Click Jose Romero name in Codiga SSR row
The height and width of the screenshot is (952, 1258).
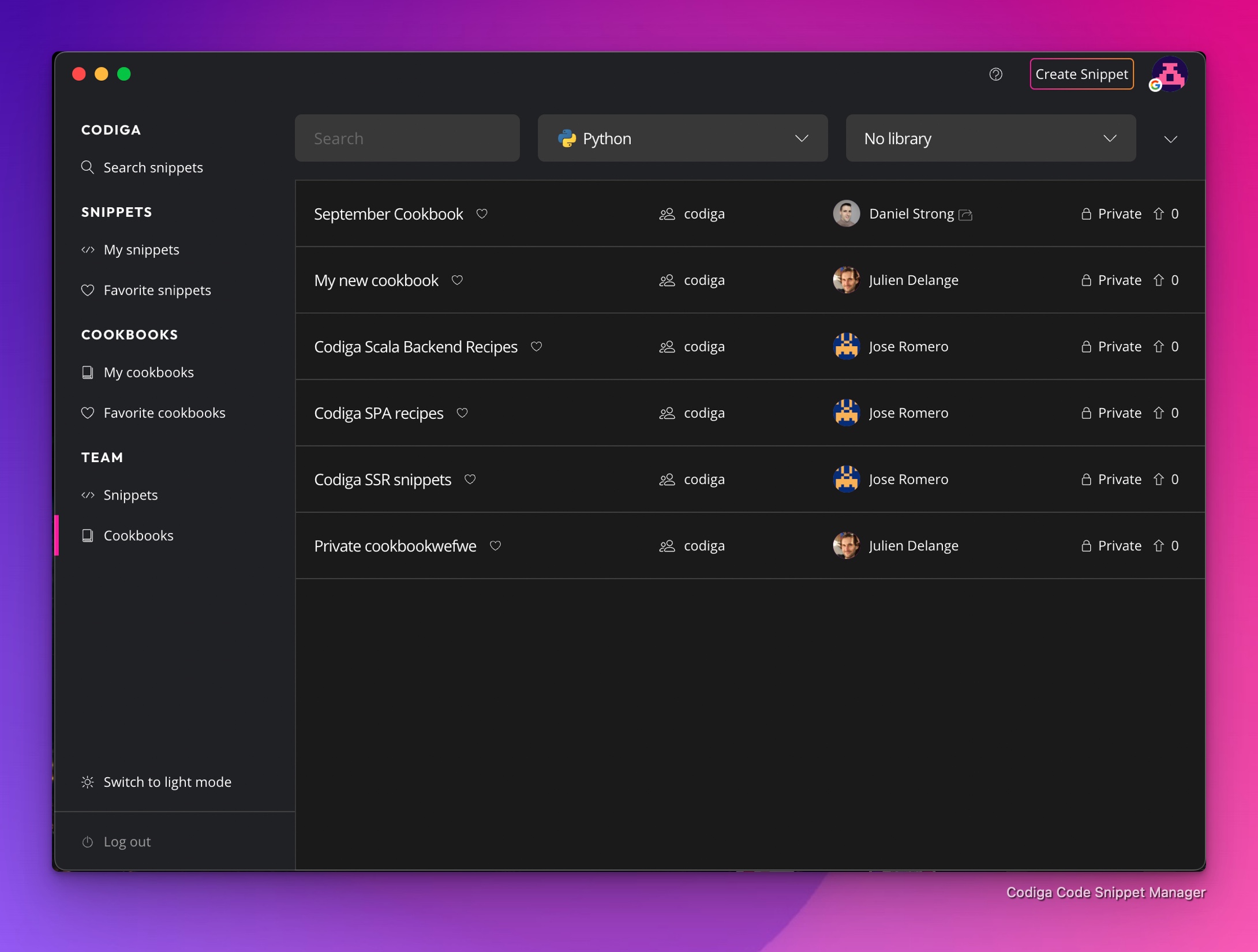tap(909, 479)
